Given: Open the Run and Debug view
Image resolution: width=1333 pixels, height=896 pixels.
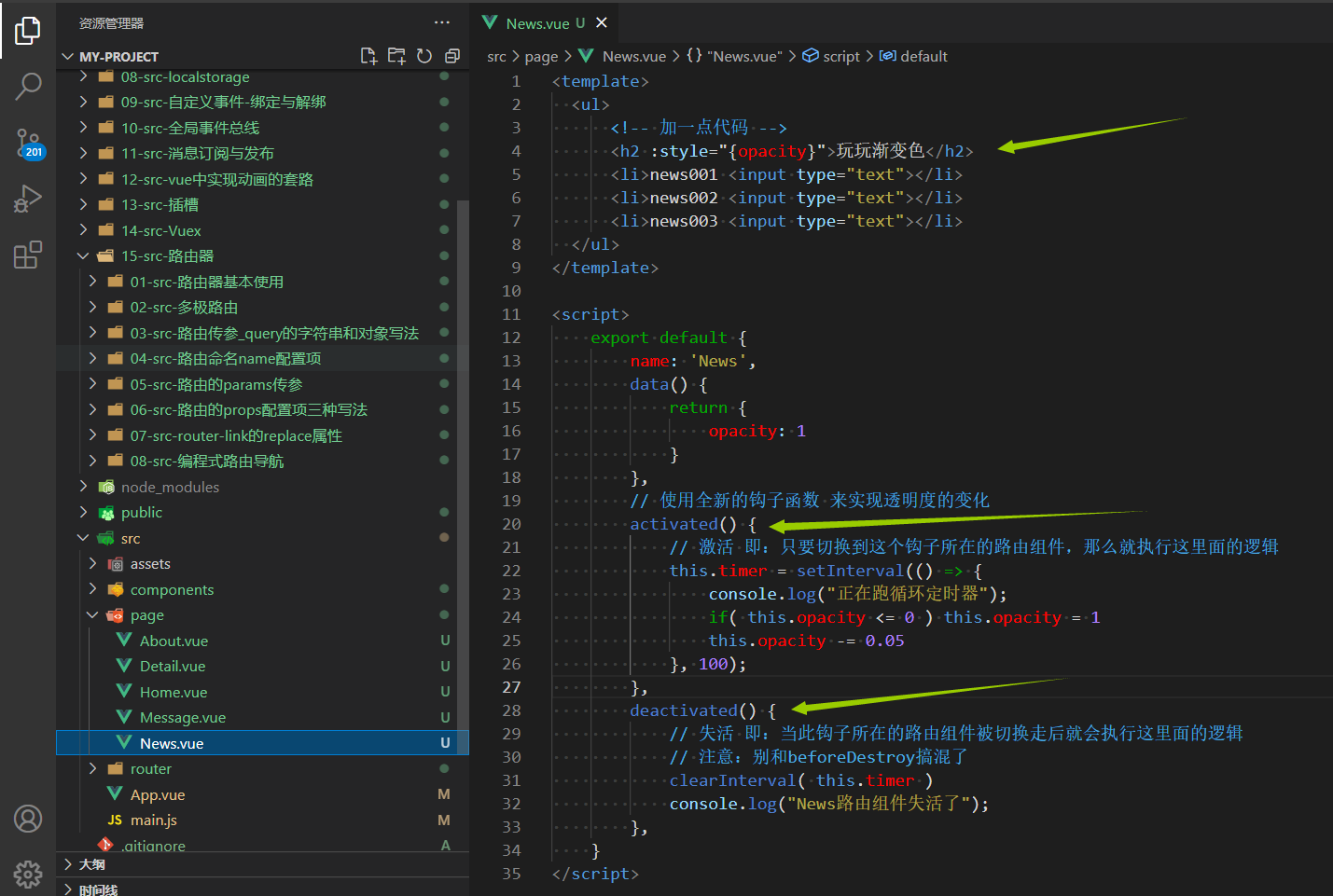Looking at the screenshot, I should 28,199.
